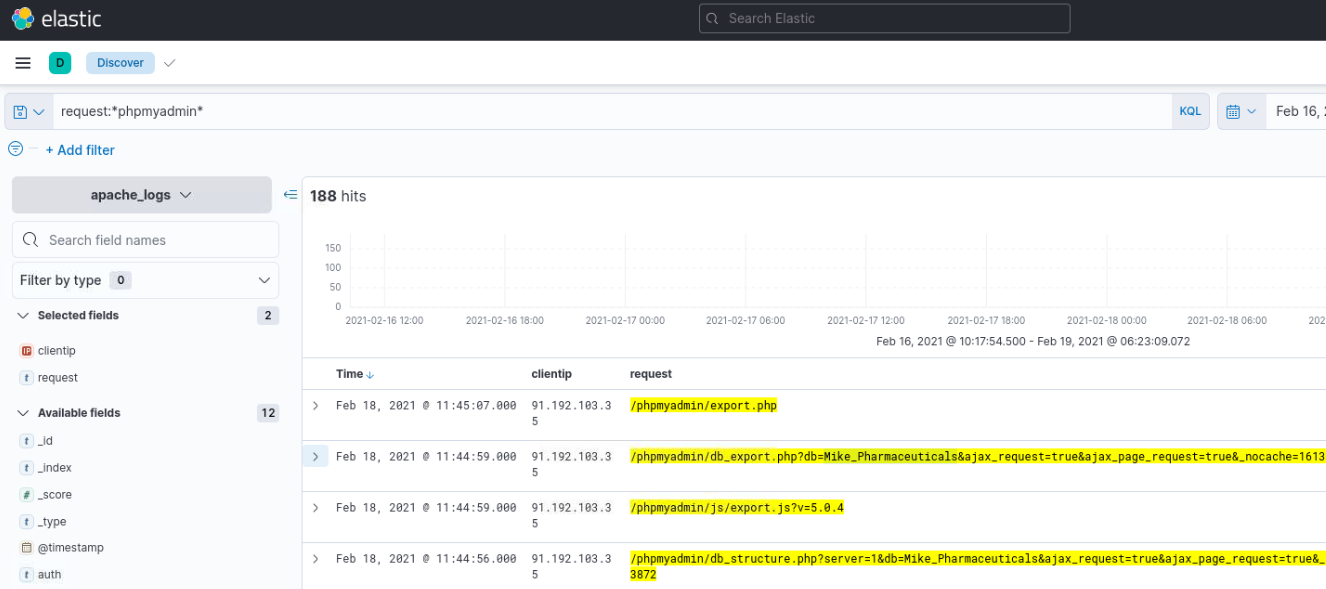
Task: Open the calendar quick date menu
Action: click(1240, 112)
